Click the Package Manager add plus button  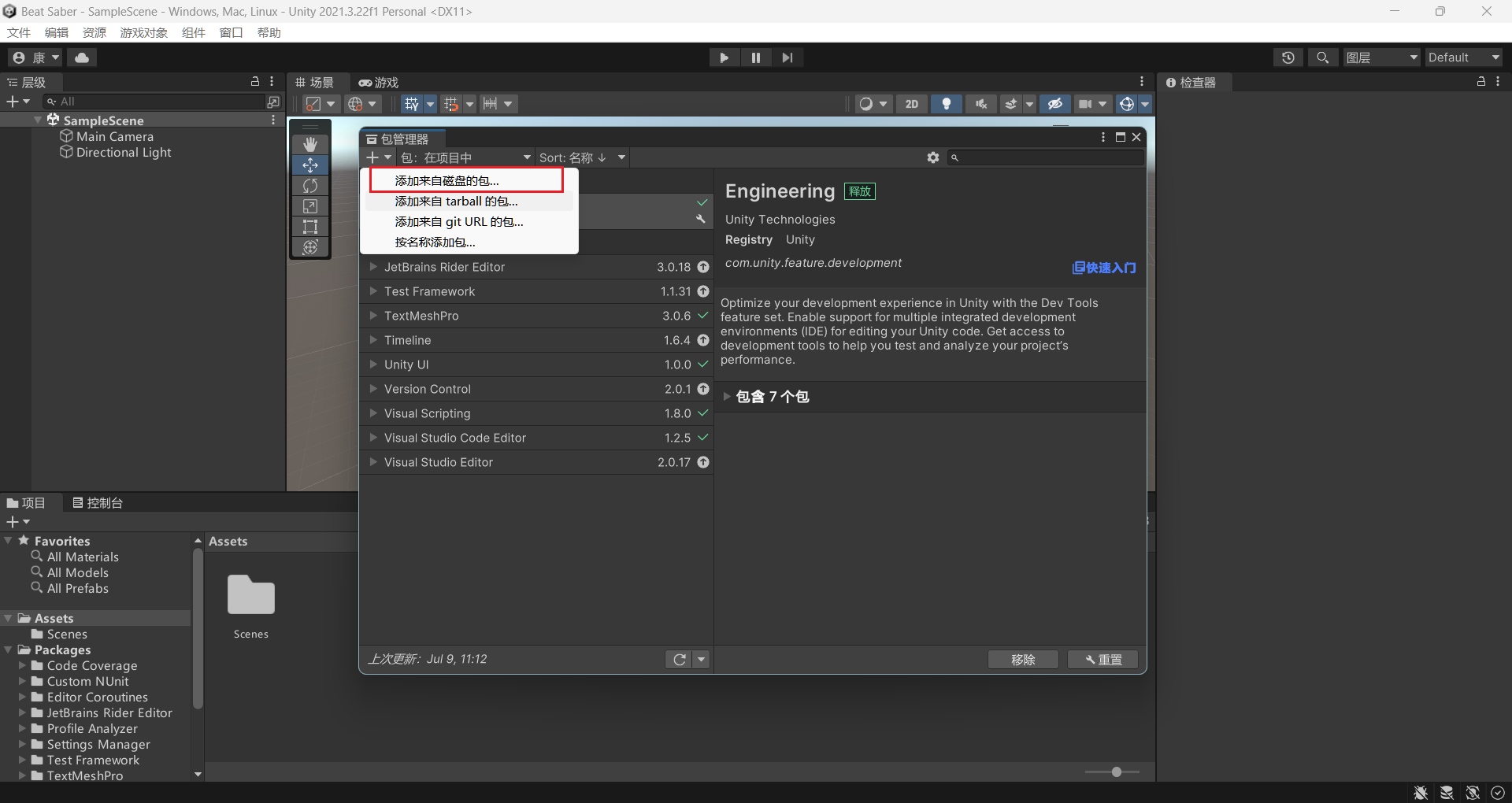point(378,157)
